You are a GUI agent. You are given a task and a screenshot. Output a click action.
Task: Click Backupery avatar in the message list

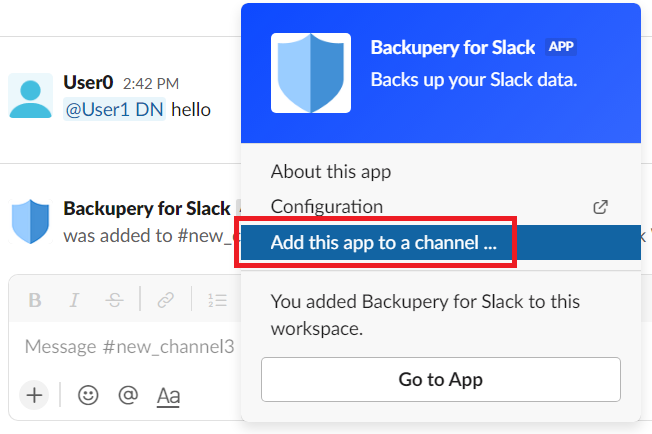coord(31,221)
